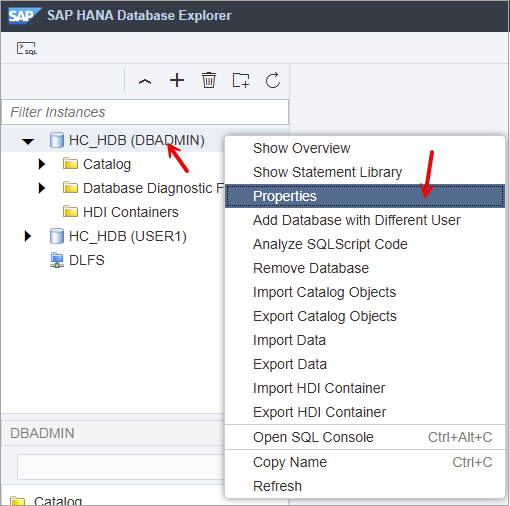Expand the Catalog folder arrow
510x506 pixels.
[x=42, y=164]
